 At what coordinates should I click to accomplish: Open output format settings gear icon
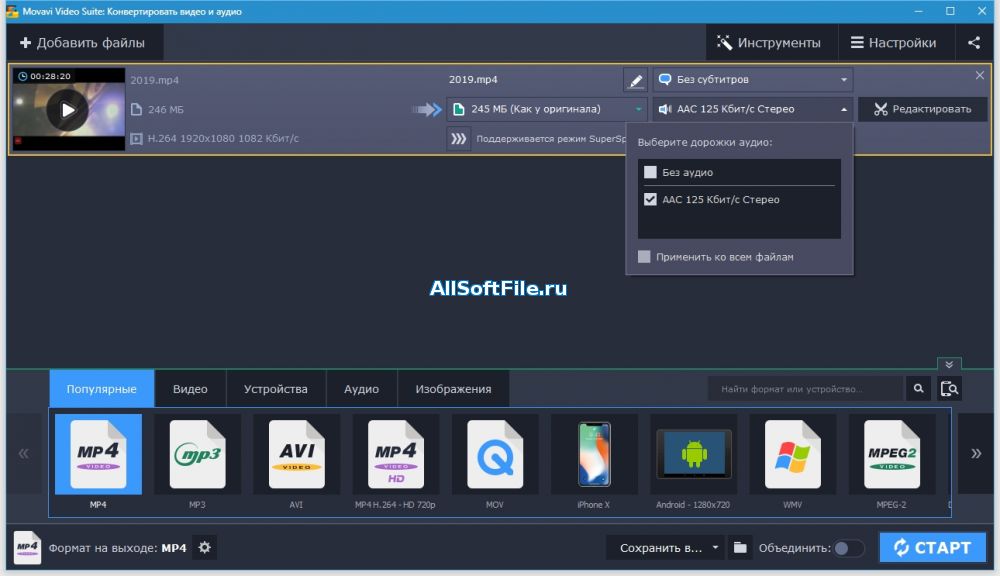(x=205, y=548)
